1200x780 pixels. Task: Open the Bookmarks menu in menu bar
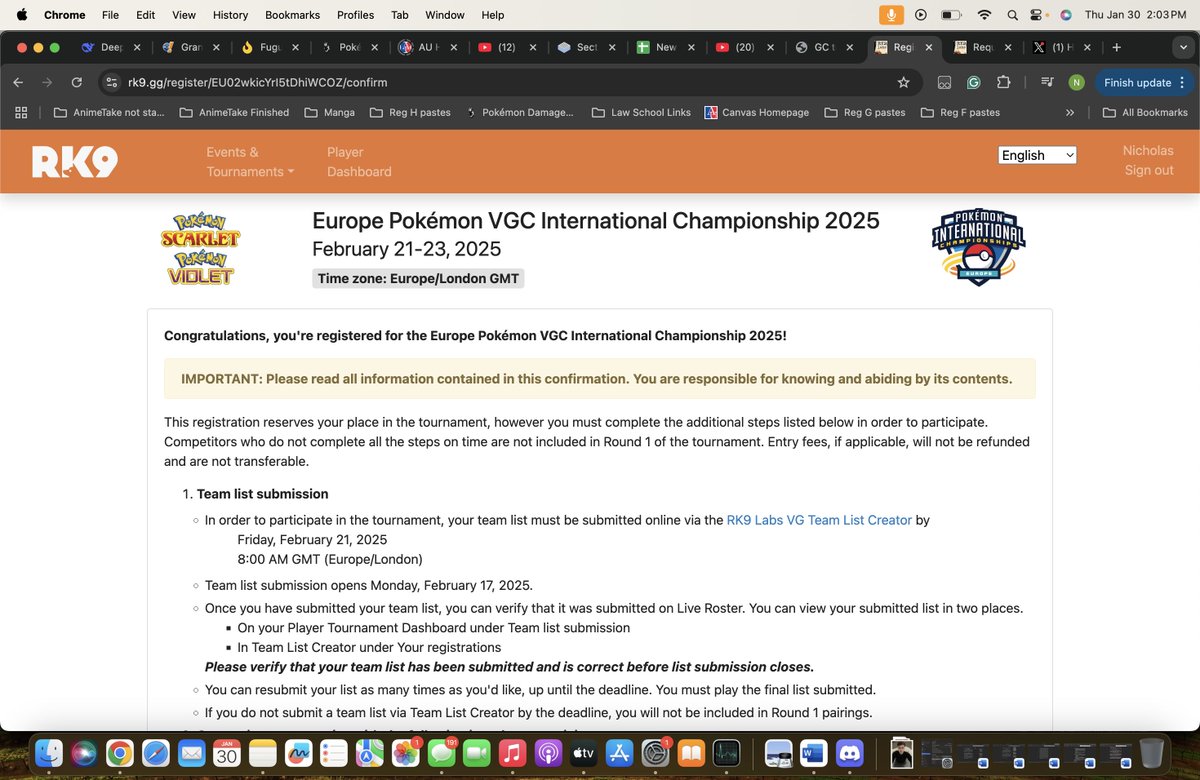[x=290, y=15]
